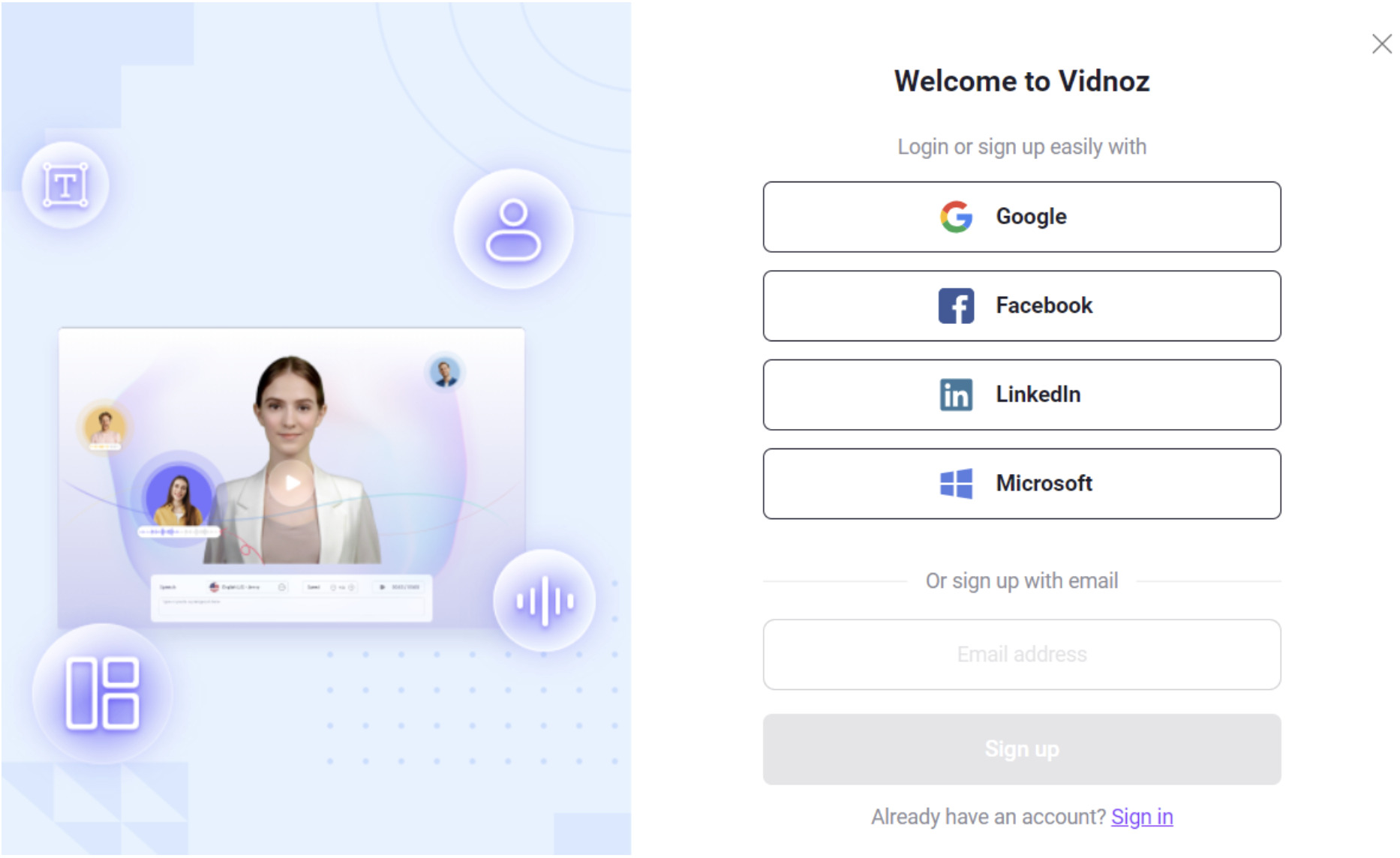Viewport: 1400px width, 858px height.
Task: Click the woman avatar in blue circle
Action: (x=178, y=496)
